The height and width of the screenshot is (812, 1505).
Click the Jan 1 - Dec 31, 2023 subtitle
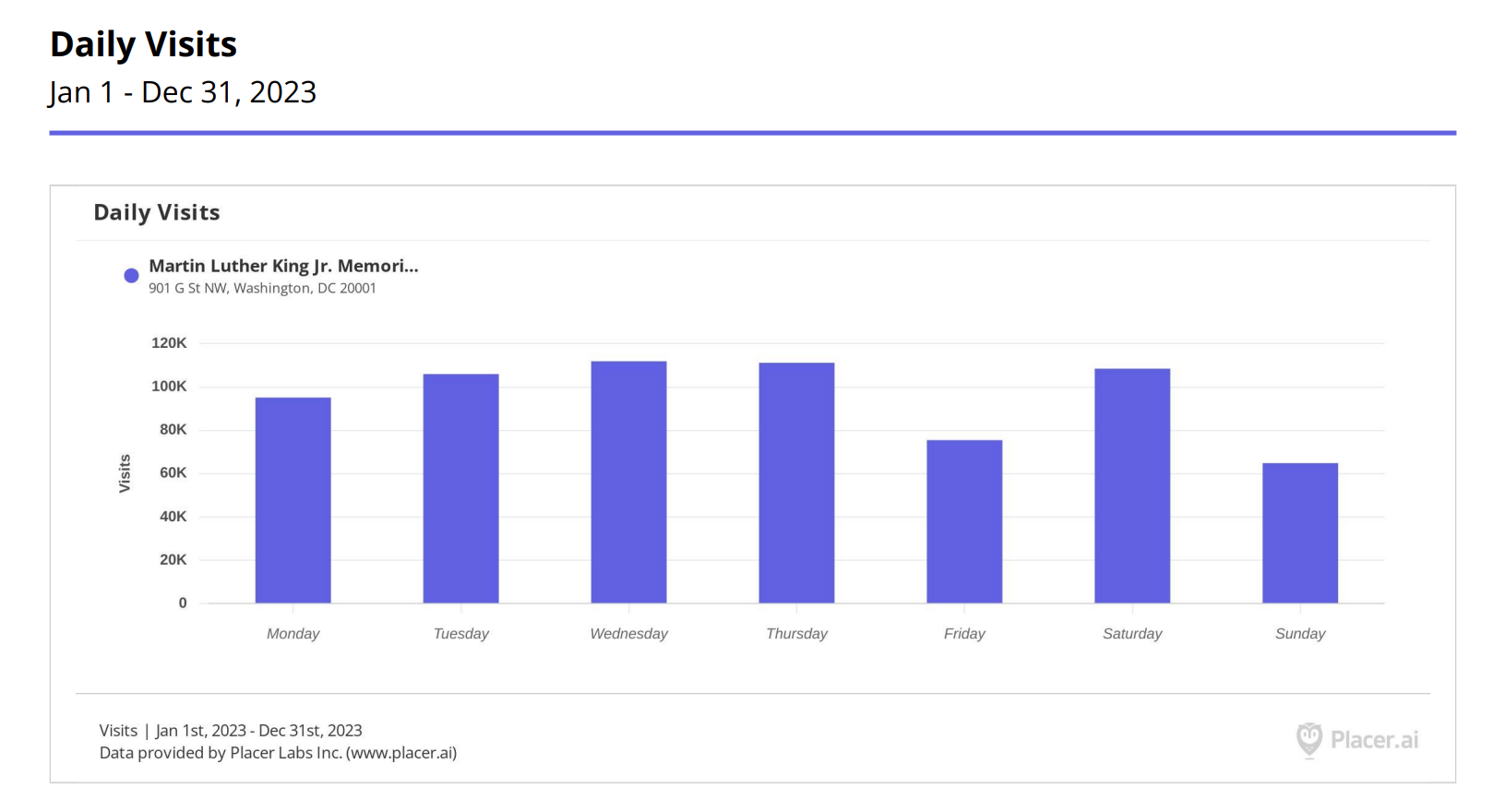[x=183, y=92]
